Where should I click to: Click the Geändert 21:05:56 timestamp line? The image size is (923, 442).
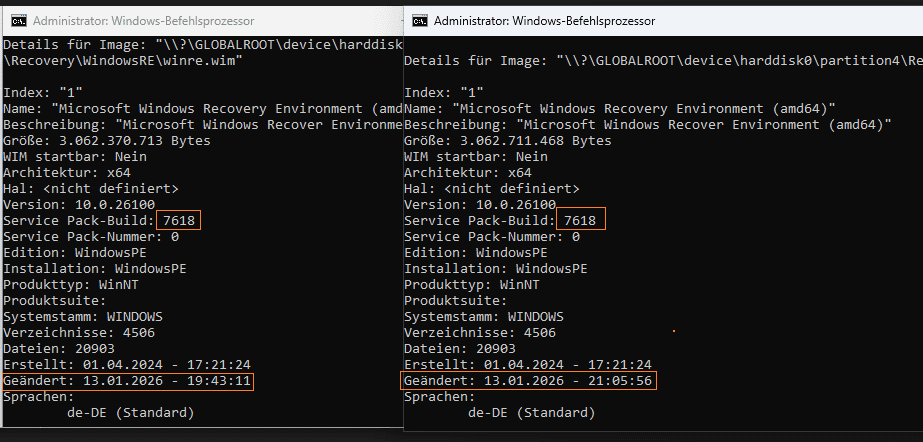[527, 380]
